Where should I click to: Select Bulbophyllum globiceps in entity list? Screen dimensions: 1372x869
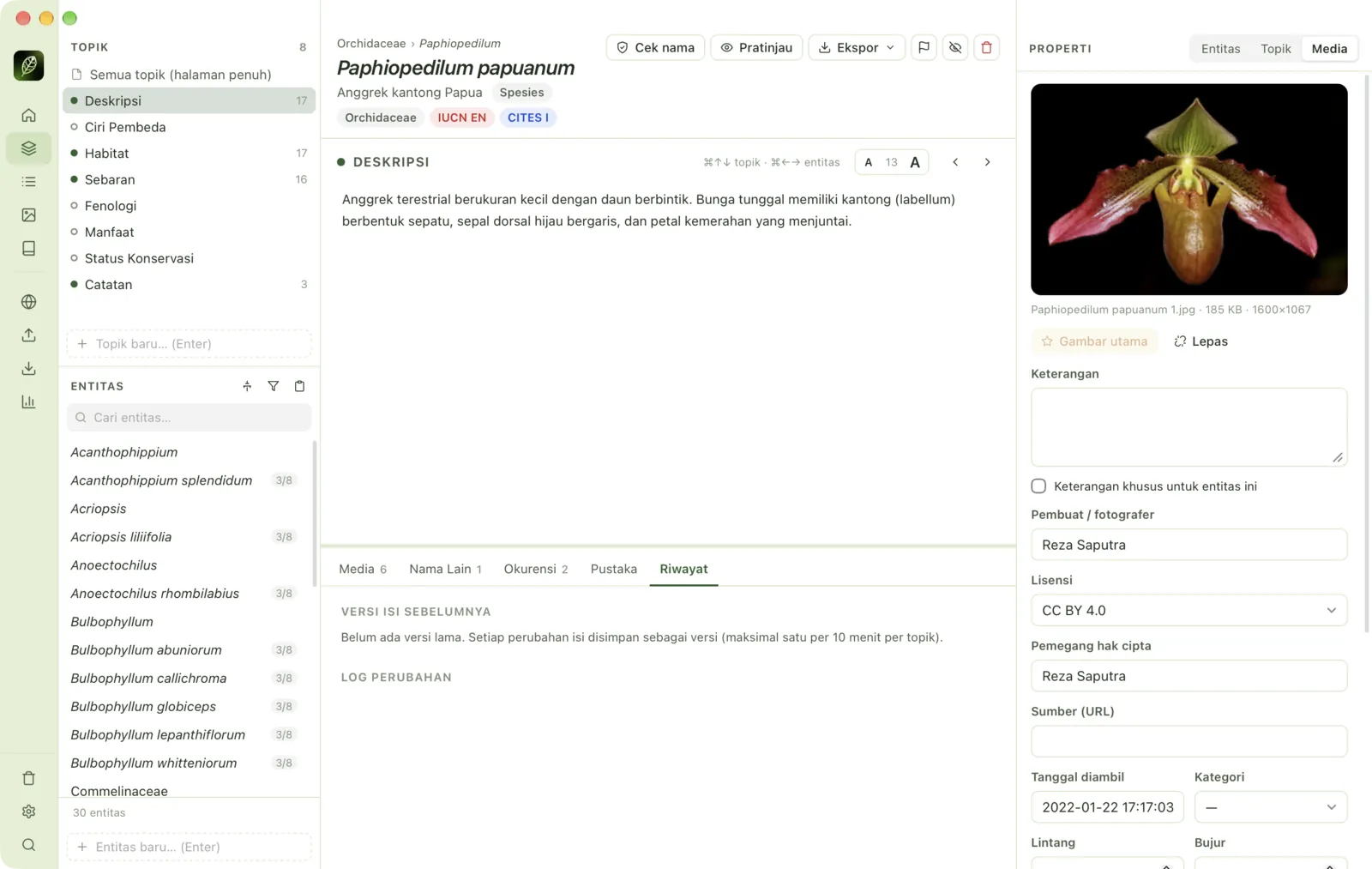click(184, 707)
